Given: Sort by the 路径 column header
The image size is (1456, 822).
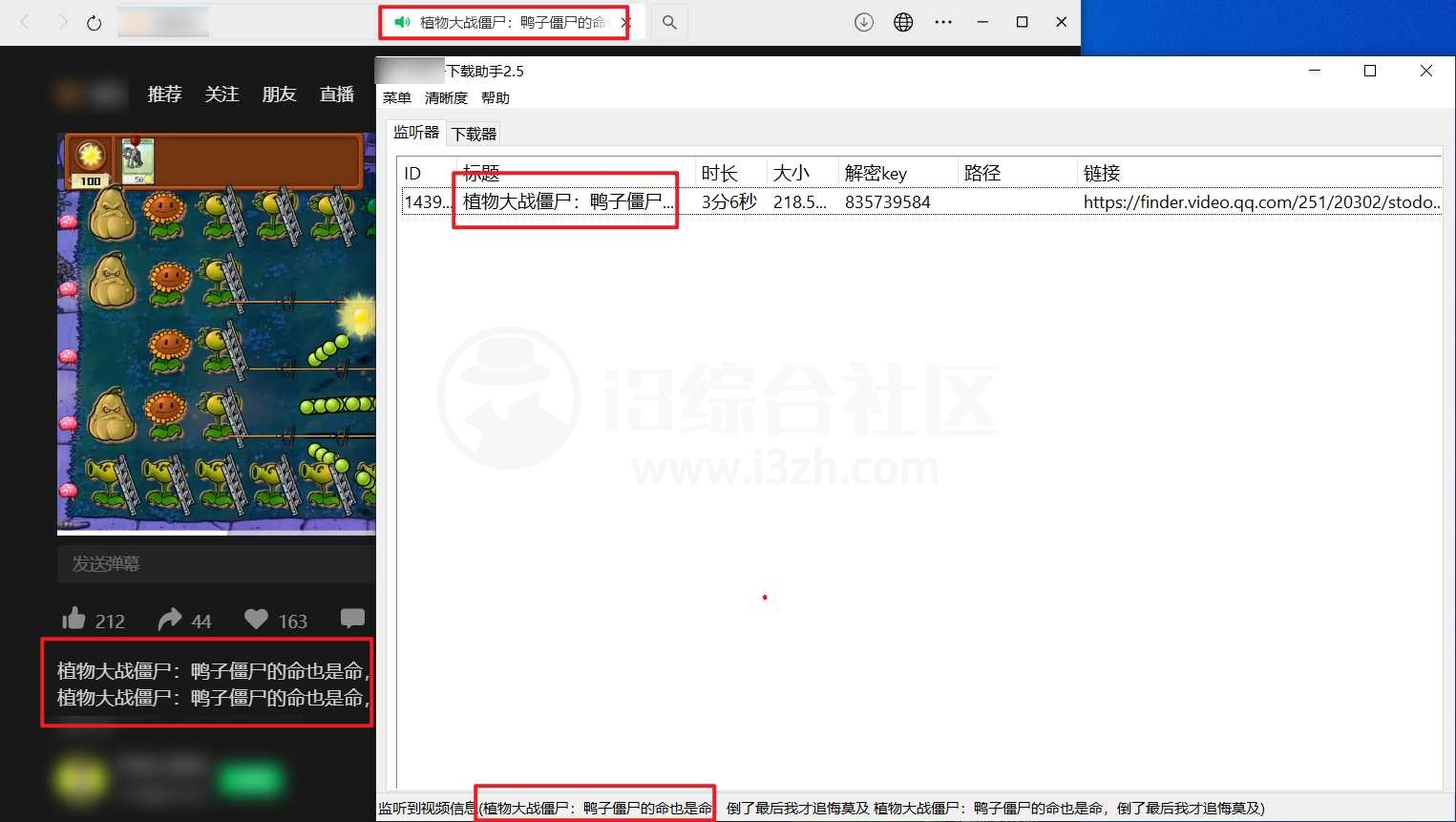Looking at the screenshot, I should [x=1018, y=173].
